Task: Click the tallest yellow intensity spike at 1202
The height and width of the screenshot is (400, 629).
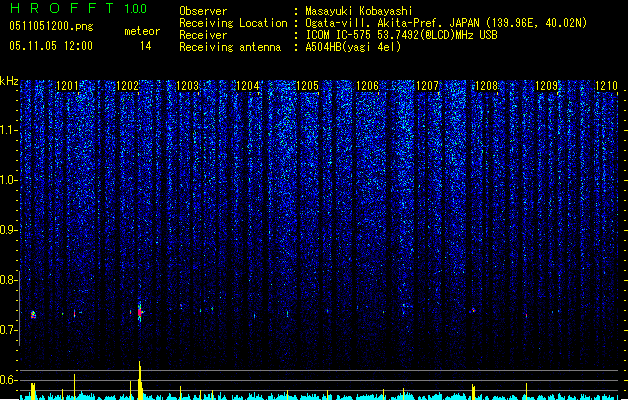Action: tap(140, 380)
